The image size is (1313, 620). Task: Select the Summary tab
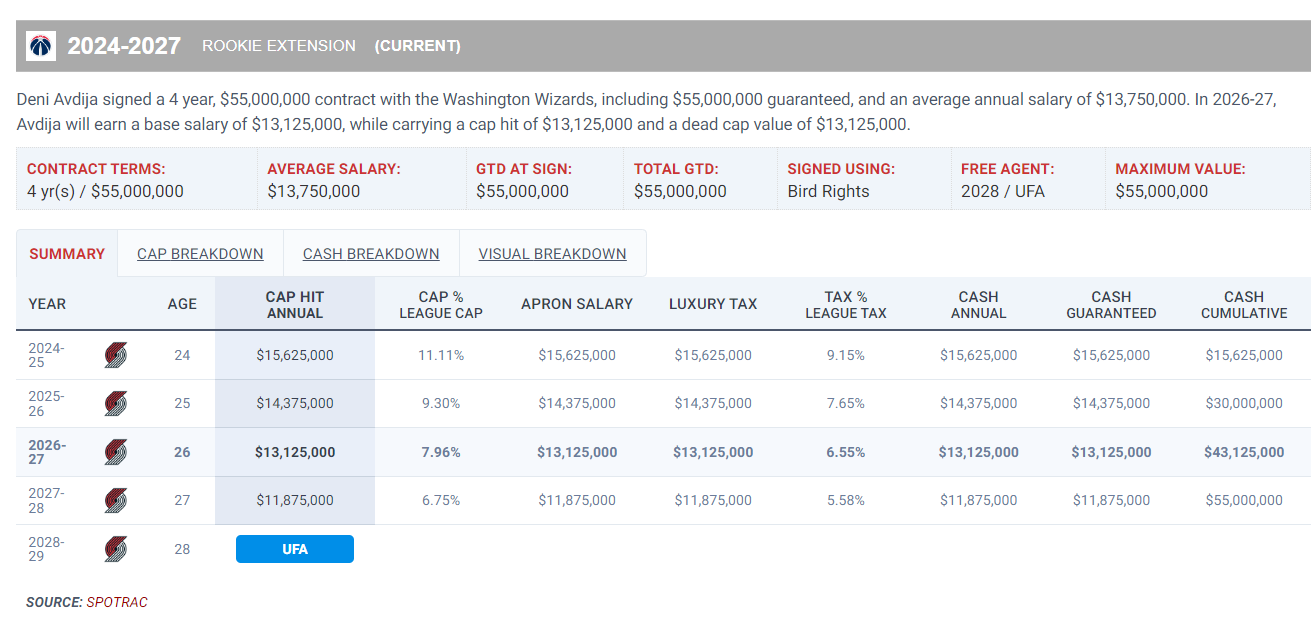coord(67,254)
